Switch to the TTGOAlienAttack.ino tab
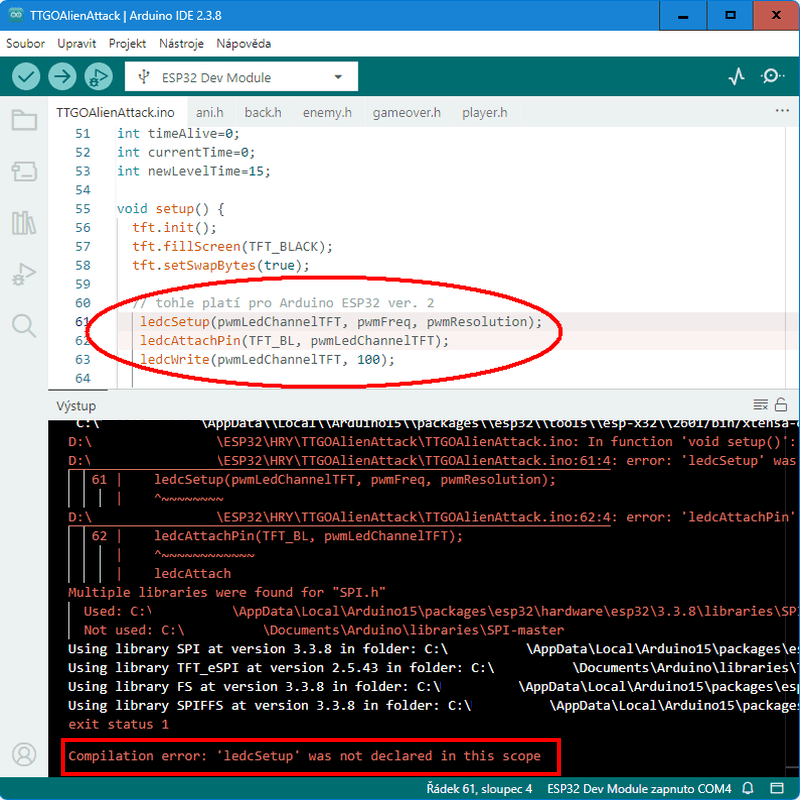Screen dimensions: 800x800 pos(115,112)
